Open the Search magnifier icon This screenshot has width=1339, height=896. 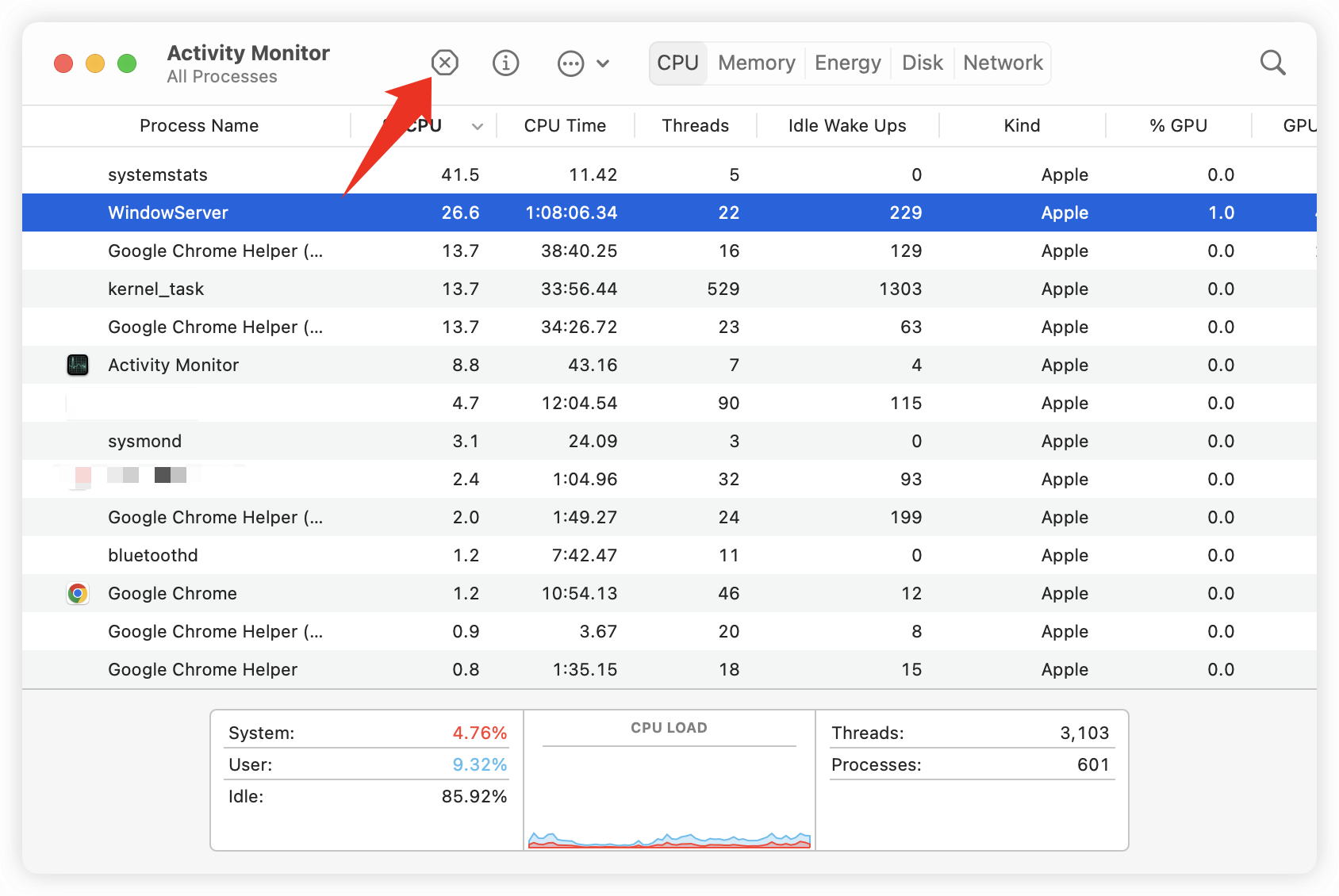1272,62
